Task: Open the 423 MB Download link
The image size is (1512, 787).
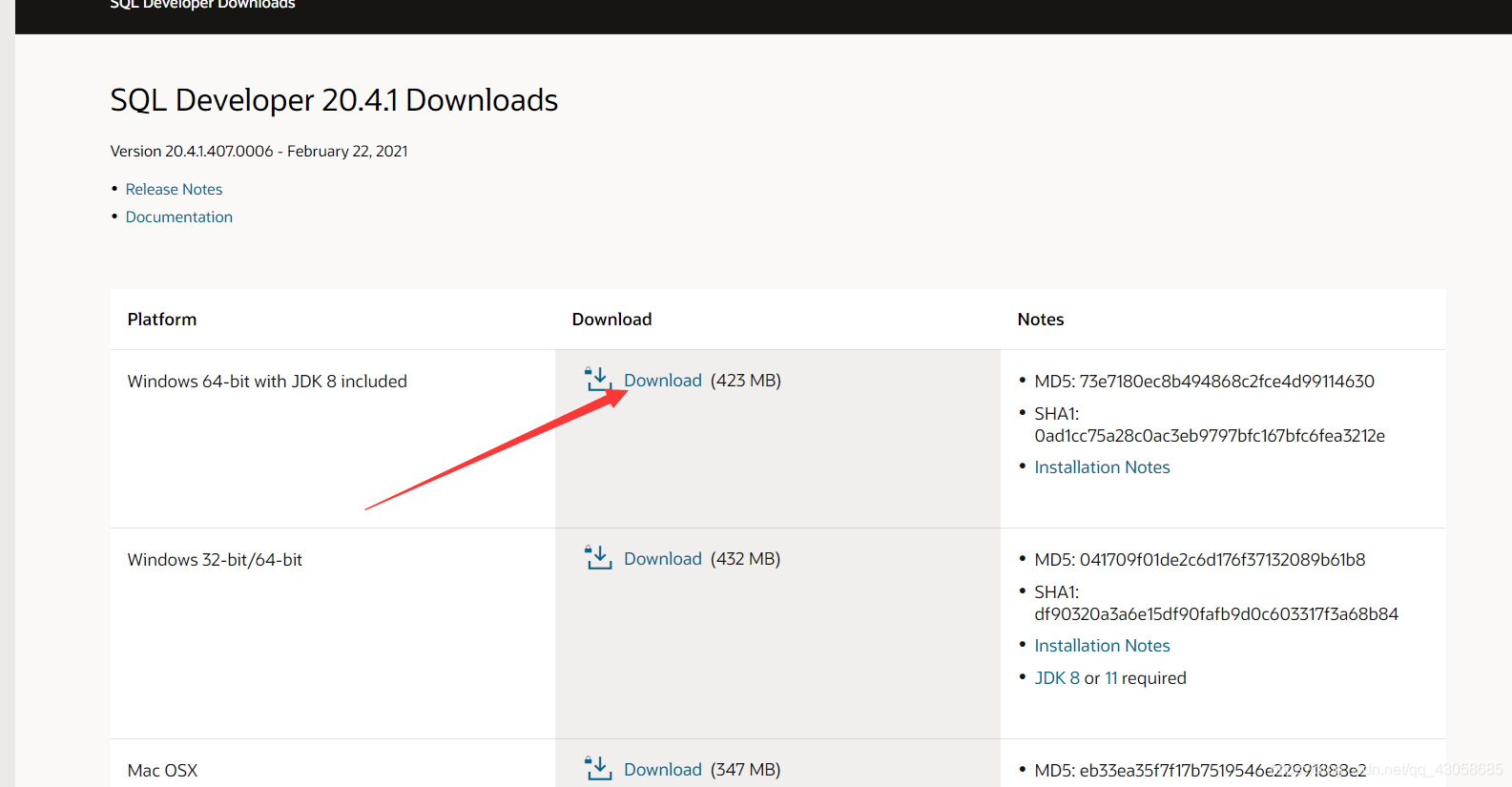Action: pyautogui.click(x=663, y=381)
